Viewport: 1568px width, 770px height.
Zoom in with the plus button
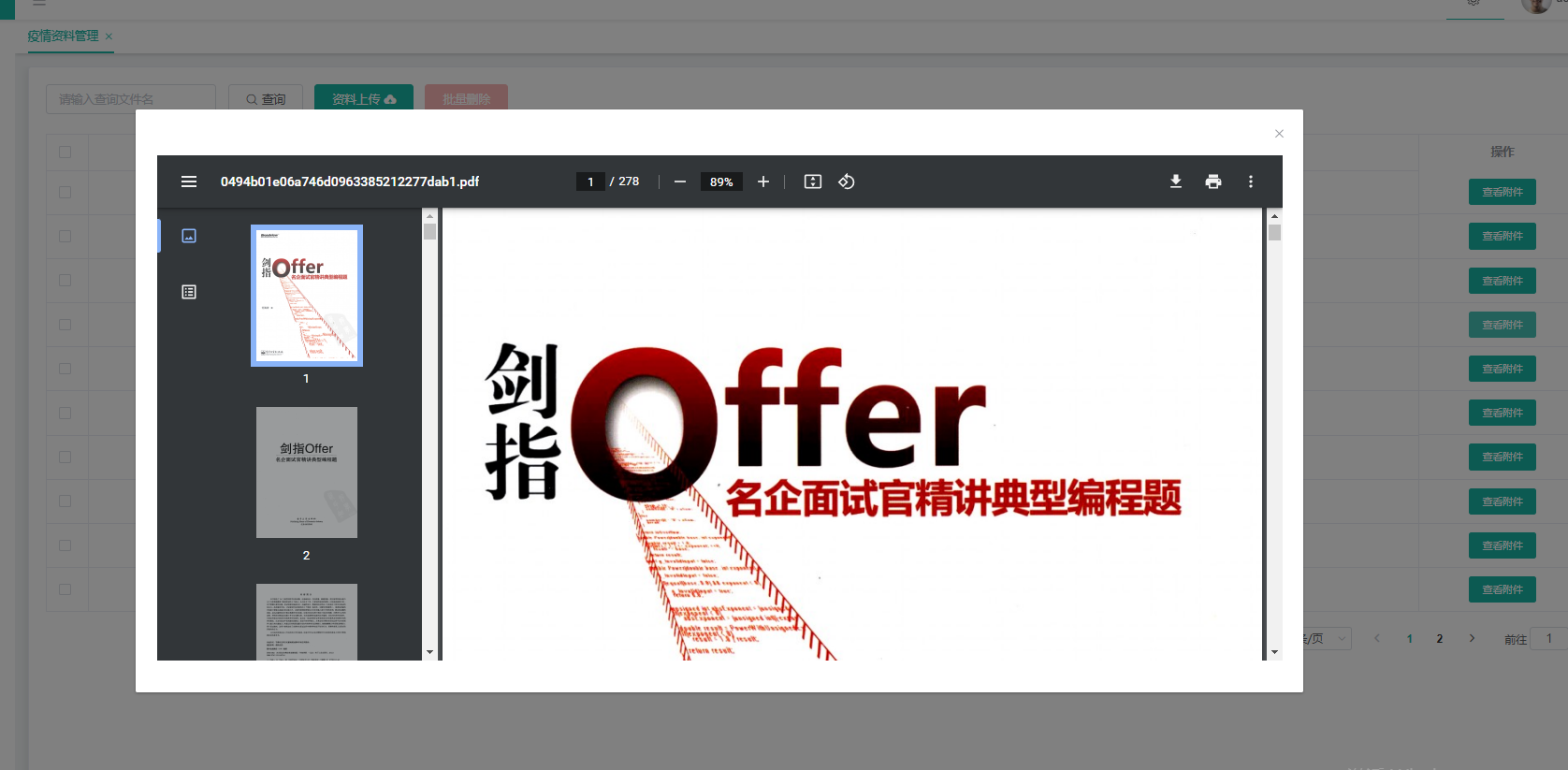tap(763, 182)
